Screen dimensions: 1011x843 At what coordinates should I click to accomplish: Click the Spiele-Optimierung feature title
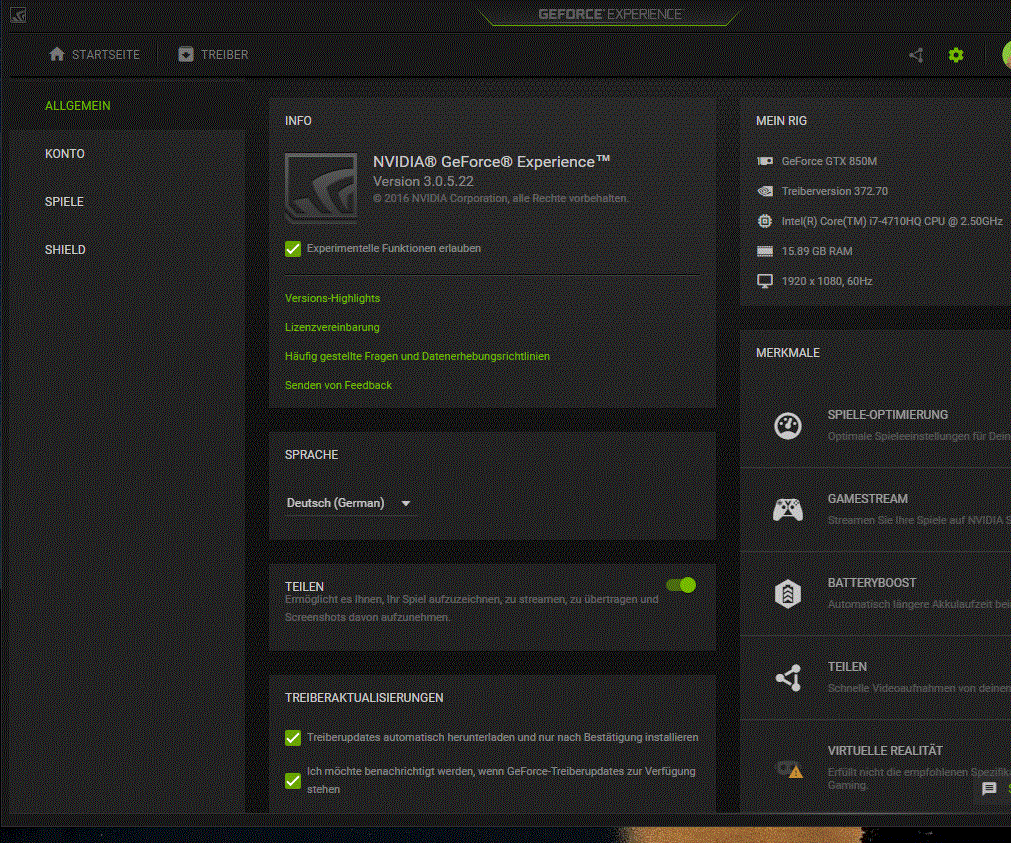(888, 415)
